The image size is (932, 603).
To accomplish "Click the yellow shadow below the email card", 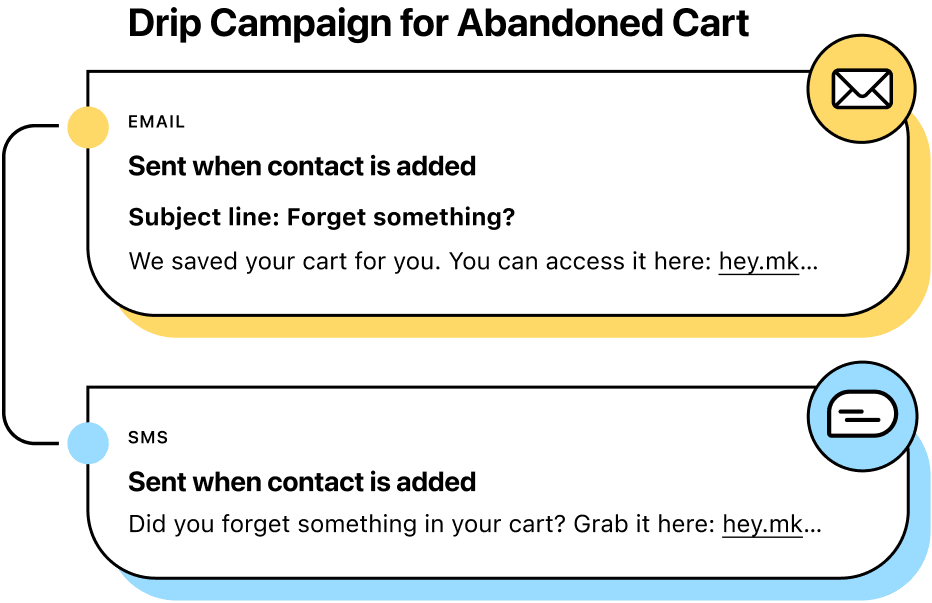I will click(500, 326).
